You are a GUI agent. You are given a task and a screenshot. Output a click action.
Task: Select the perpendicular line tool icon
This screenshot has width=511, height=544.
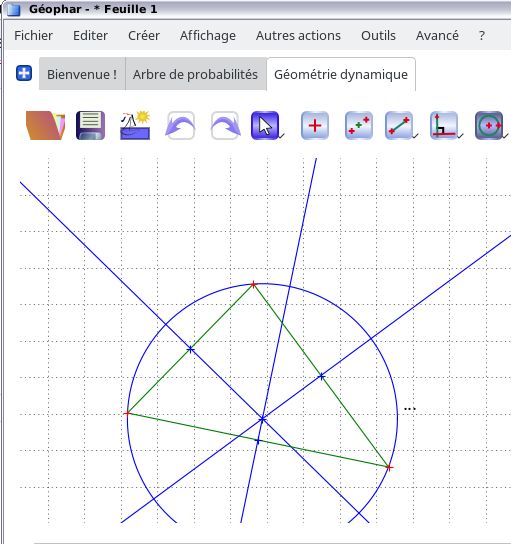point(444,125)
